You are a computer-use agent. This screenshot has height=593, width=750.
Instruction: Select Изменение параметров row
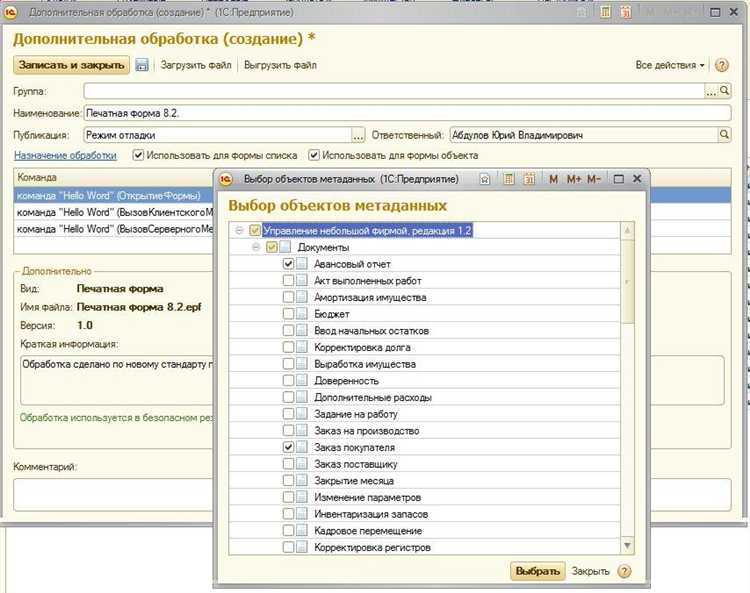point(425,497)
